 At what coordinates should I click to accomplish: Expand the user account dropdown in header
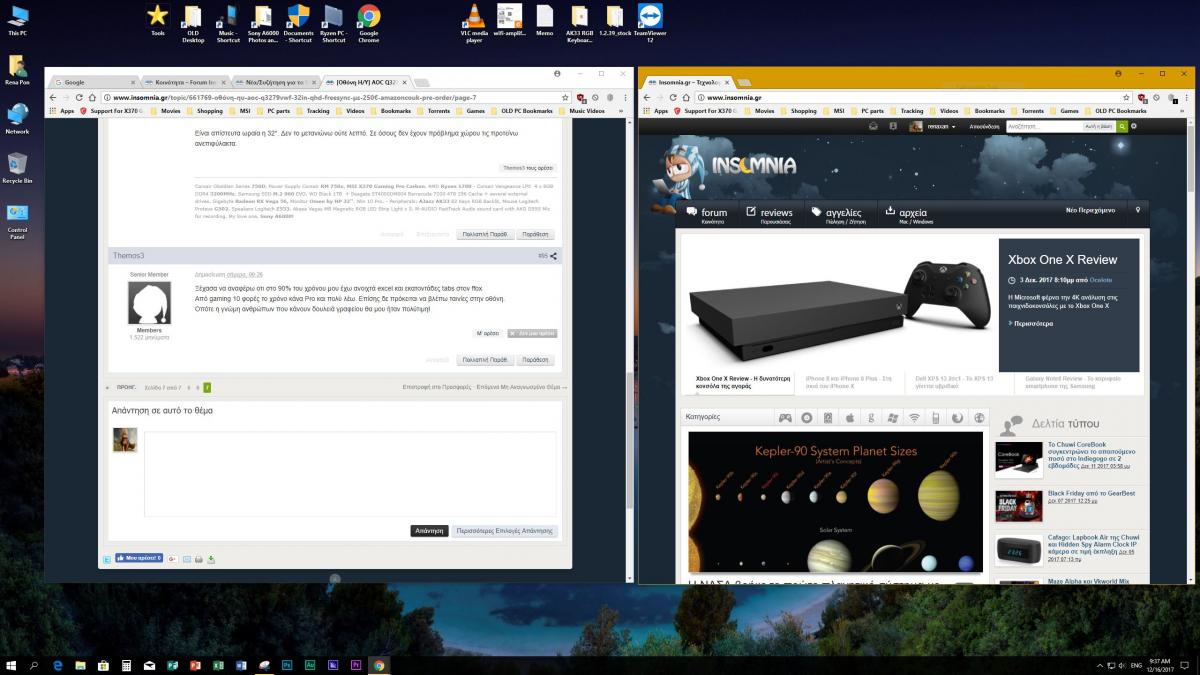(932, 127)
